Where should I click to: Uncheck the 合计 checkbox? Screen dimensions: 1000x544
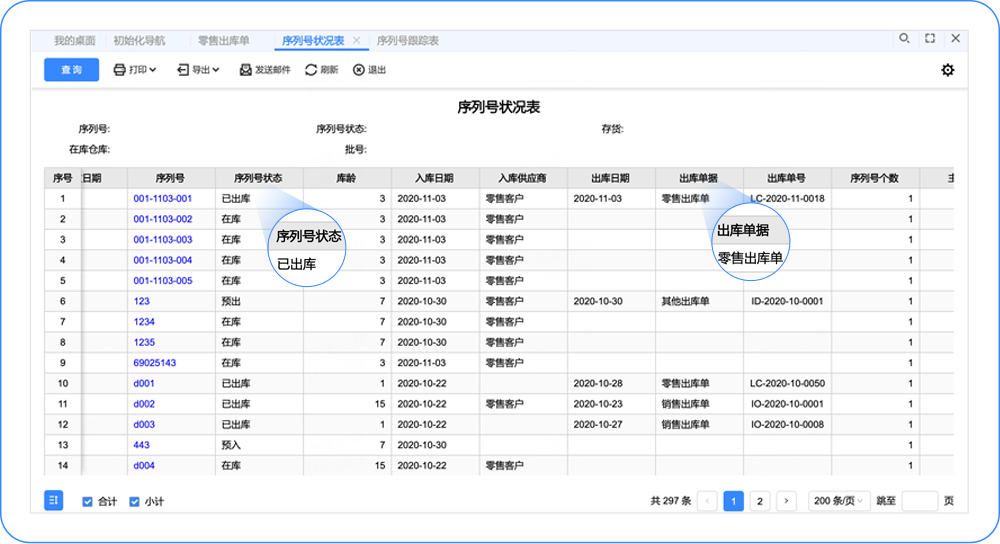click(x=88, y=501)
